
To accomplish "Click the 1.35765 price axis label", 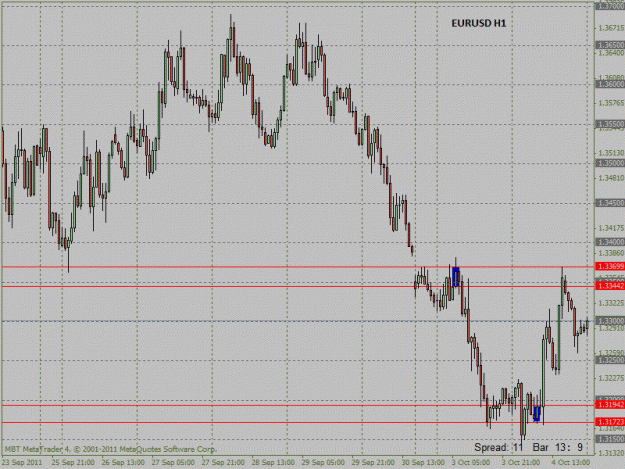I will coord(611,103).
